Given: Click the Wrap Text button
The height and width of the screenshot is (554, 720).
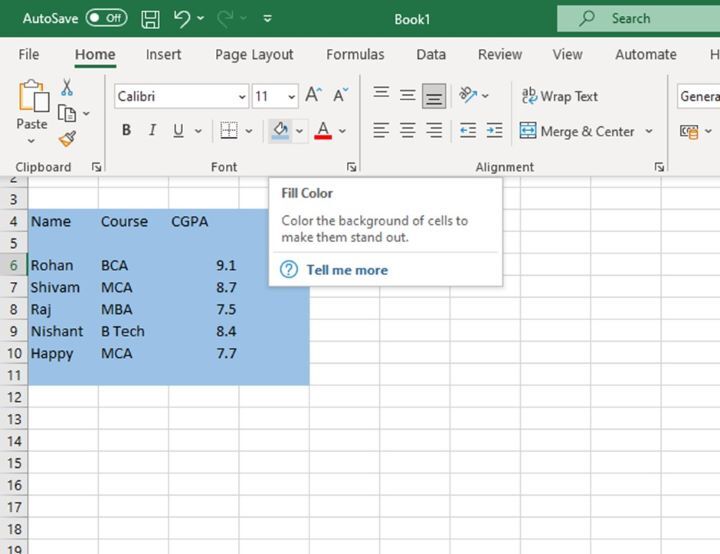Looking at the screenshot, I should coord(559,96).
